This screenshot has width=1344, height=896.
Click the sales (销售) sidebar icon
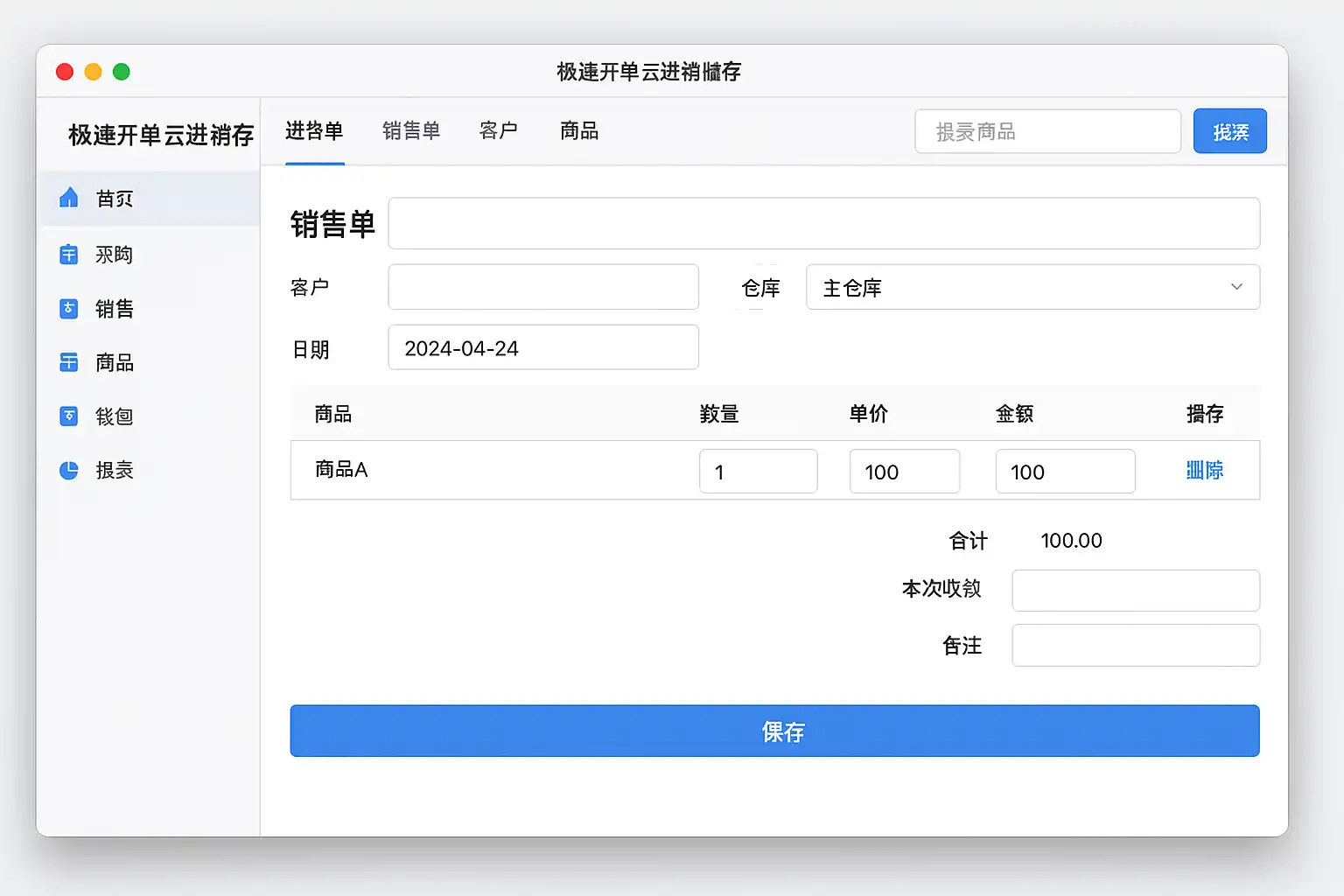coord(69,309)
